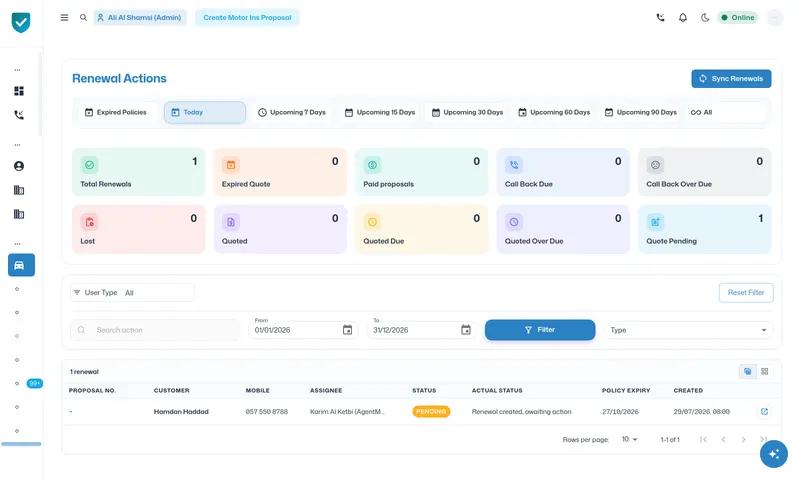Switch to table list view

[747, 371]
